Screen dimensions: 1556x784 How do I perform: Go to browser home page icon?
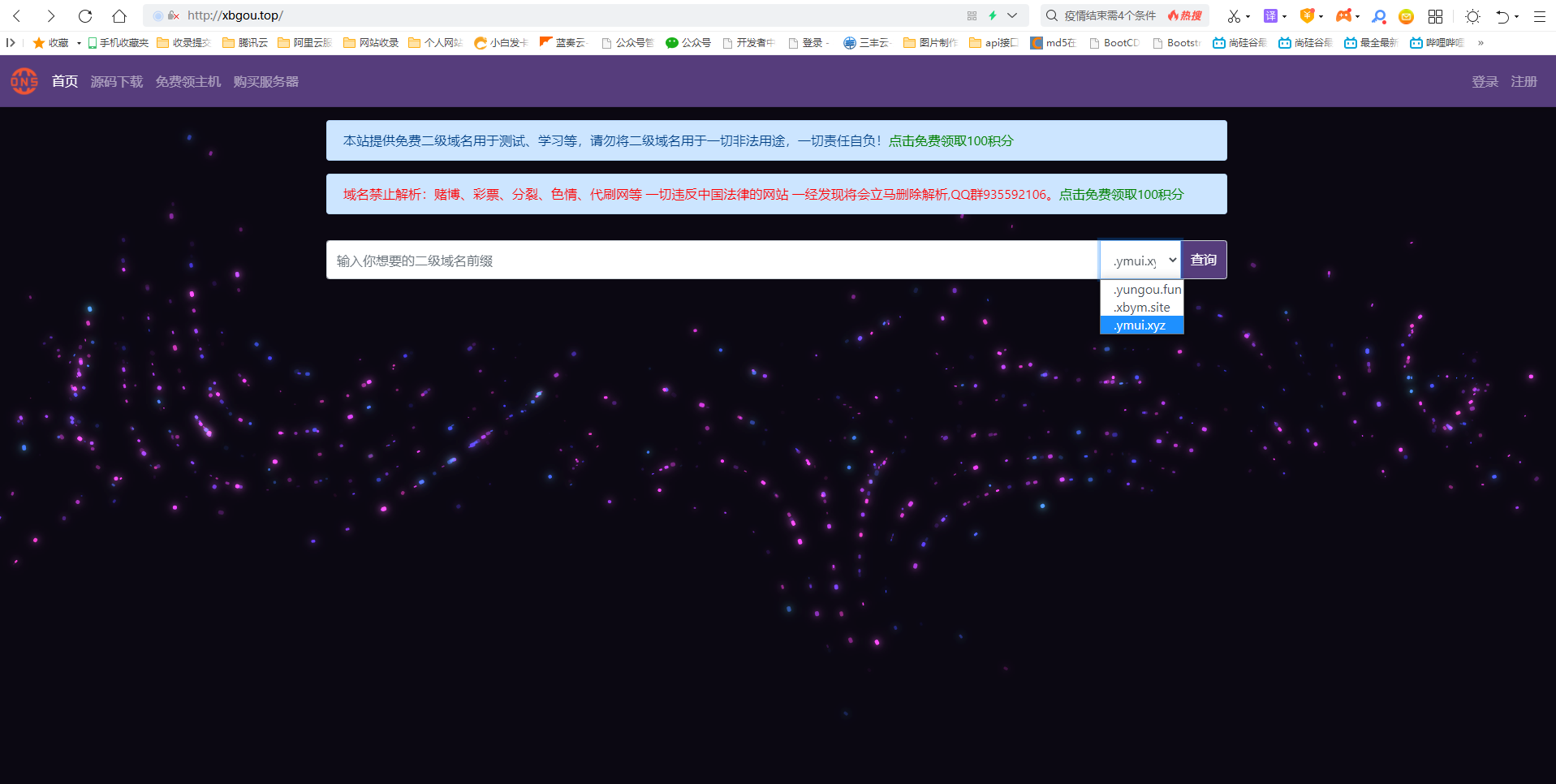(119, 15)
